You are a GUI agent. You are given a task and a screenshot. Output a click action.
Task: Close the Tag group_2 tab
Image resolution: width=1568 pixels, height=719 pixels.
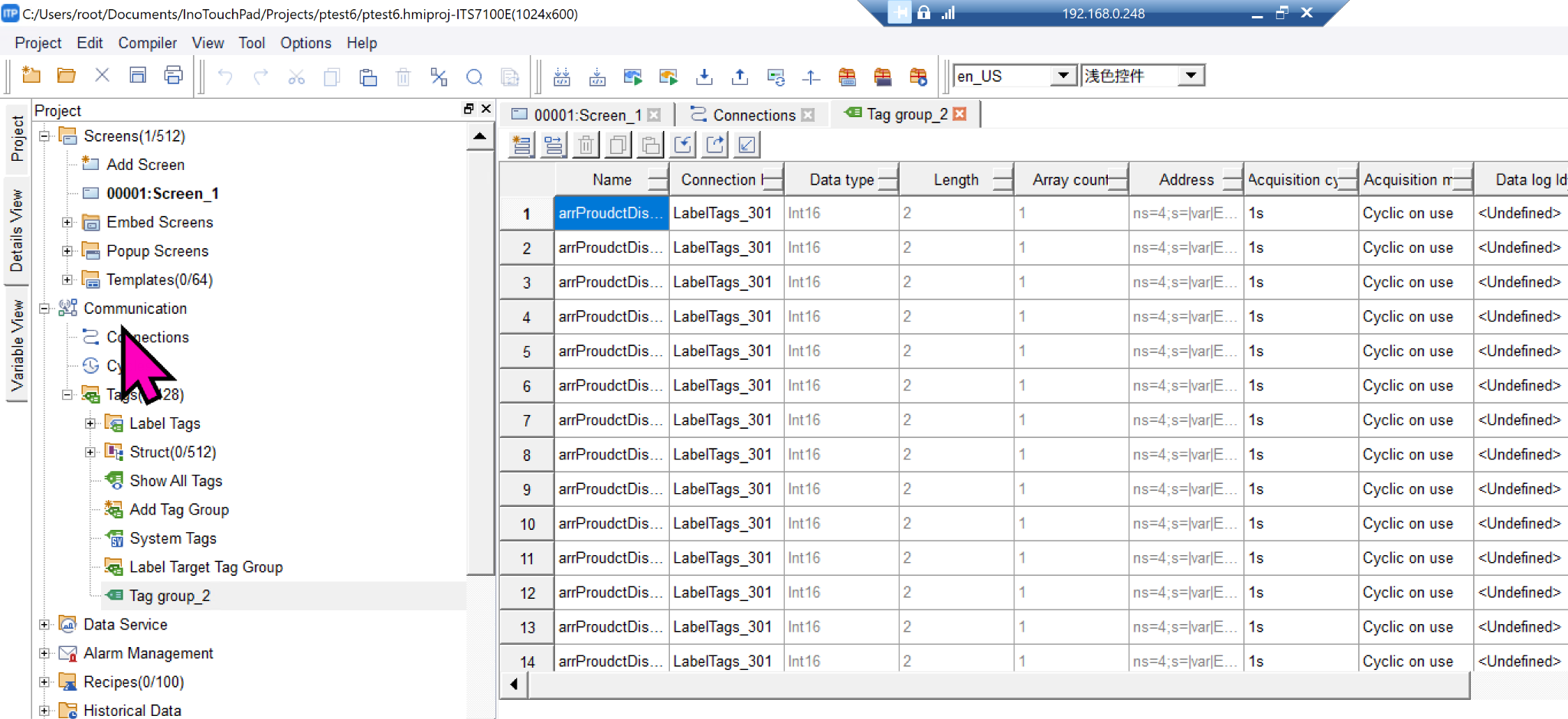click(x=960, y=114)
